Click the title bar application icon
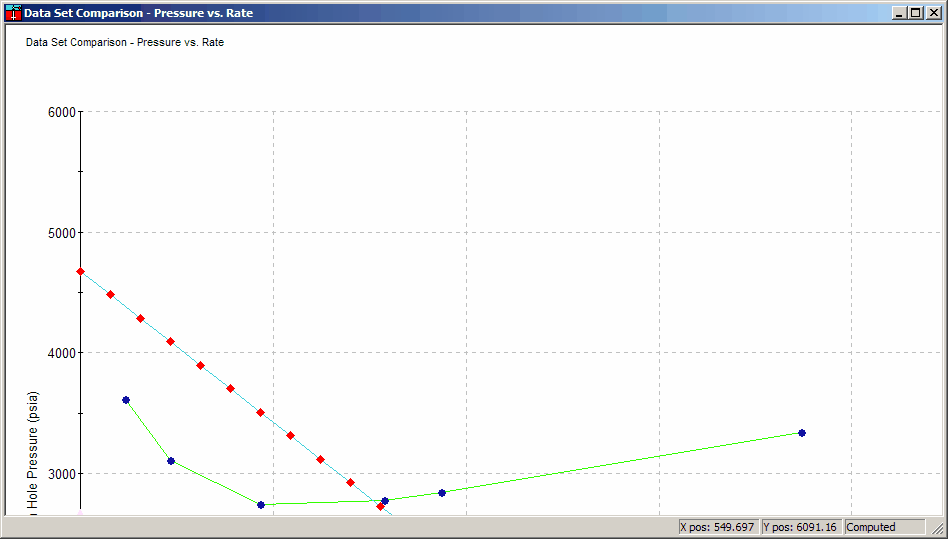948x539 pixels. pyautogui.click(x=13, y=13)
